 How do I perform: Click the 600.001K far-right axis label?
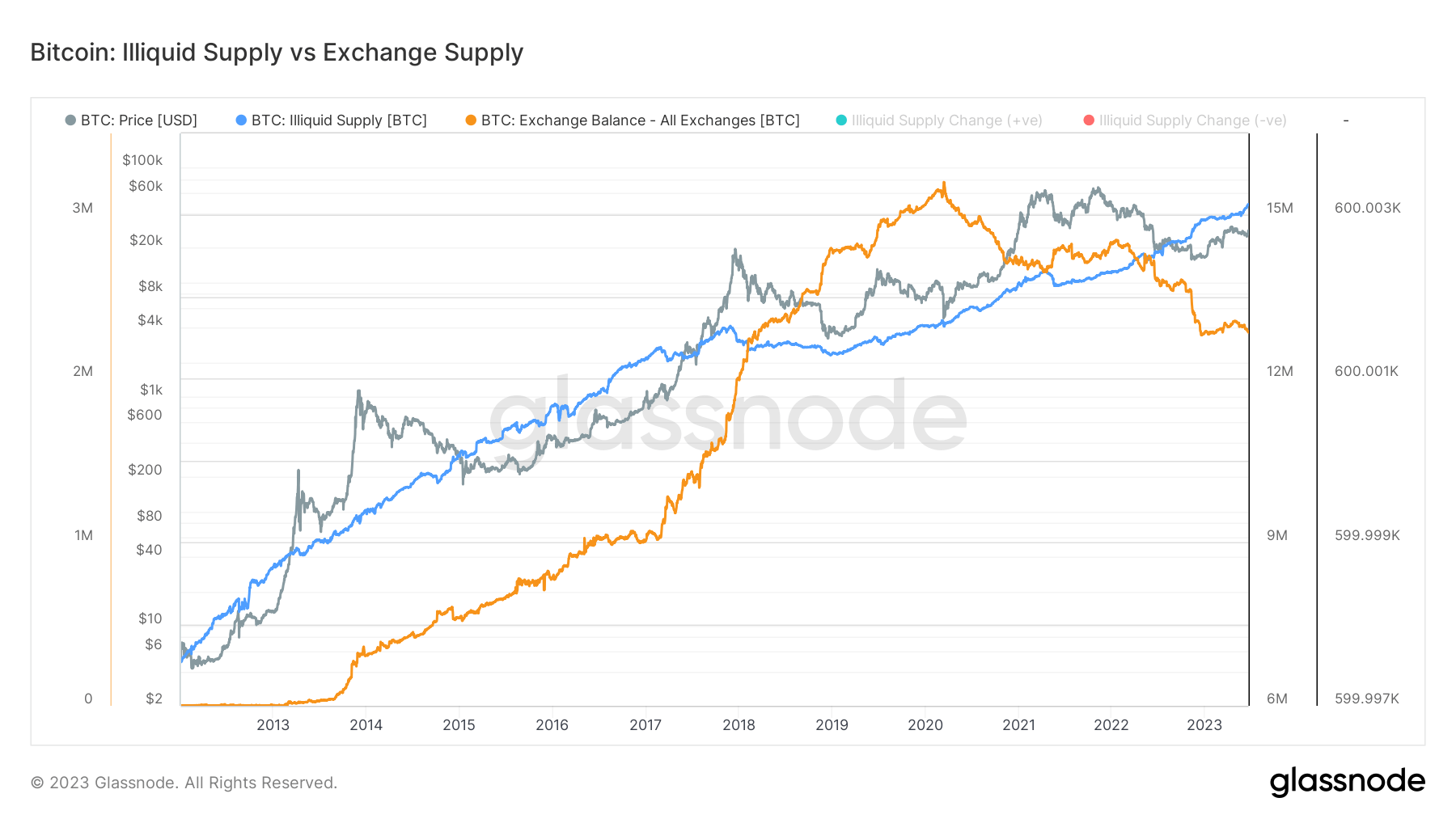[1366, 371]
